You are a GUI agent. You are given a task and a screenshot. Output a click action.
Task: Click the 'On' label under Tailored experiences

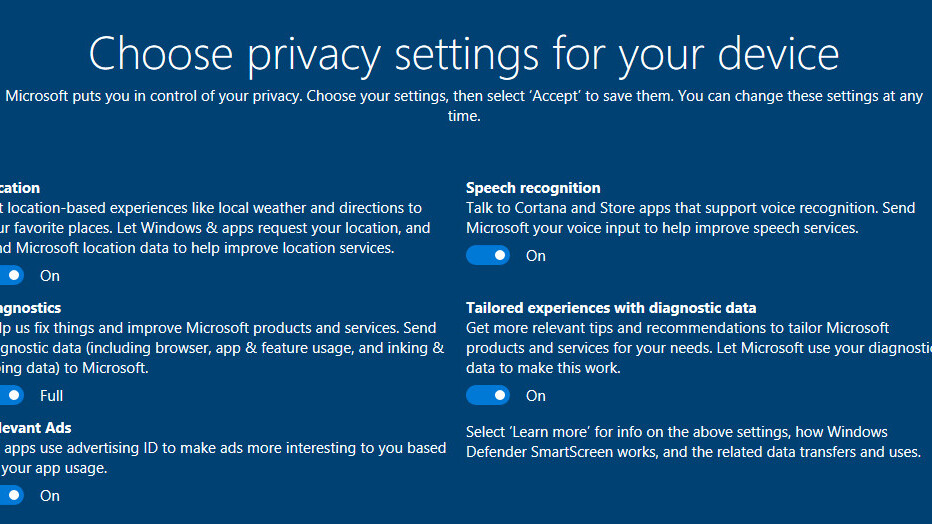coord(536,396)
